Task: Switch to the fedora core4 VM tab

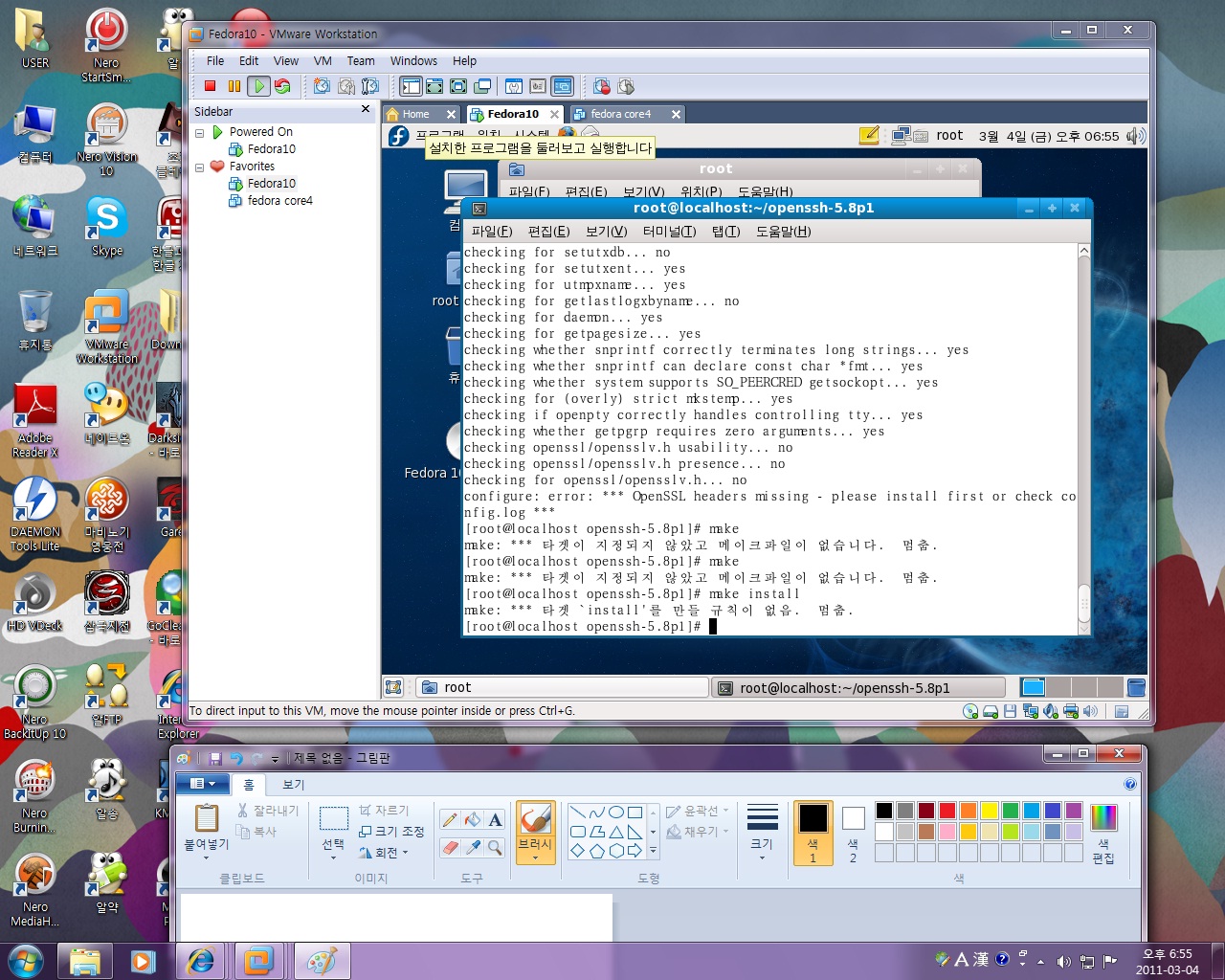Action: point(621,114)
